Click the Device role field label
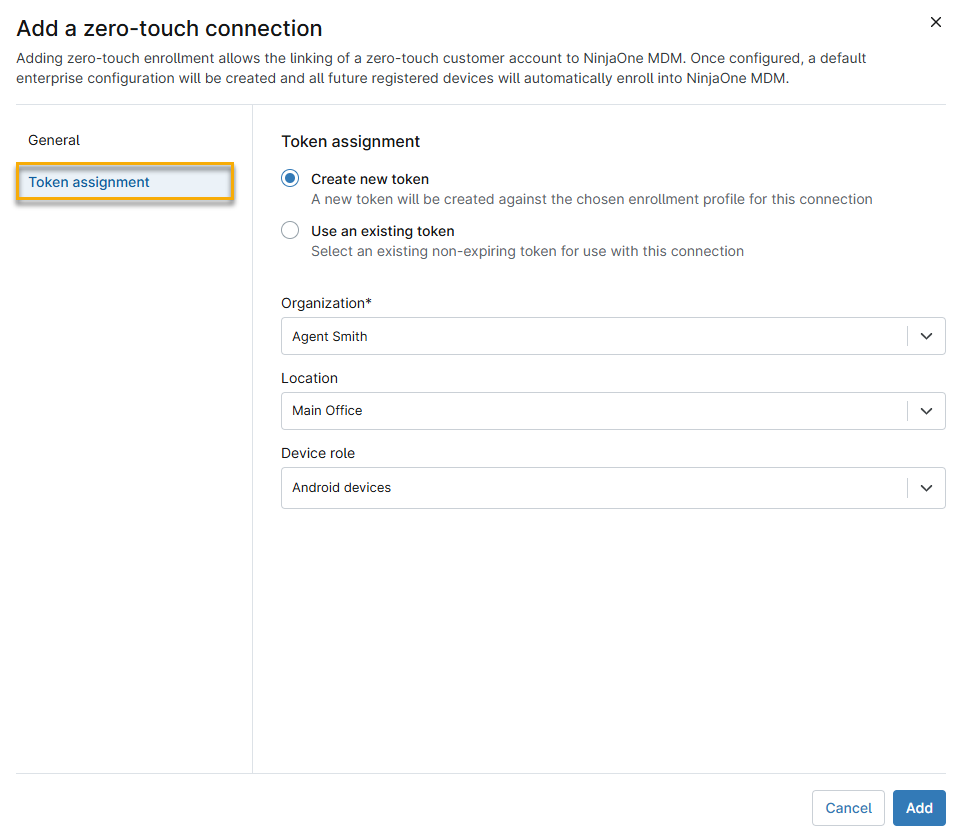The width and height of the screenshot is (963, 839). point(318,453)
